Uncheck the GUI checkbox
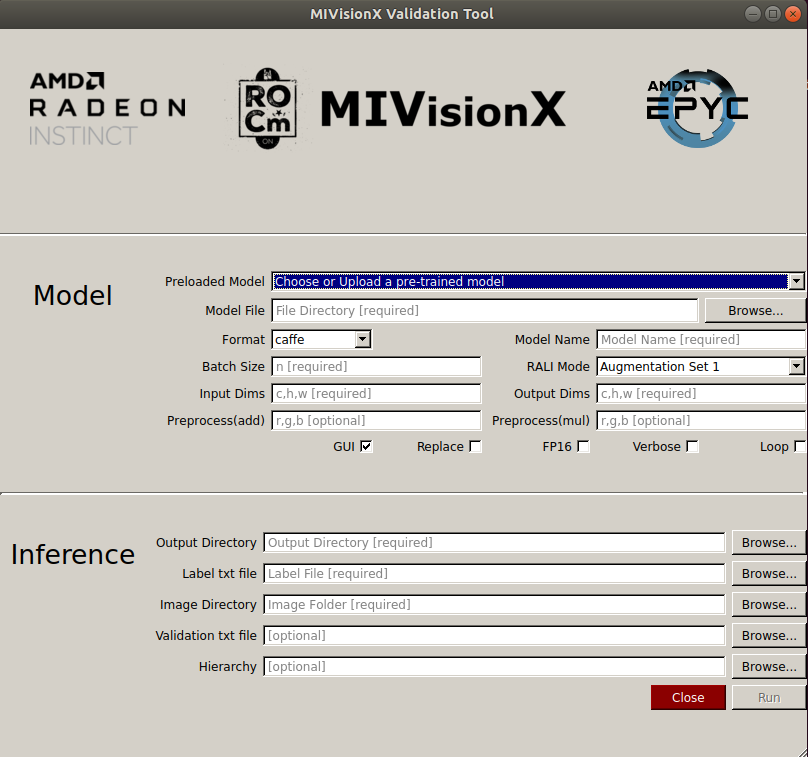 pos(366,446)
